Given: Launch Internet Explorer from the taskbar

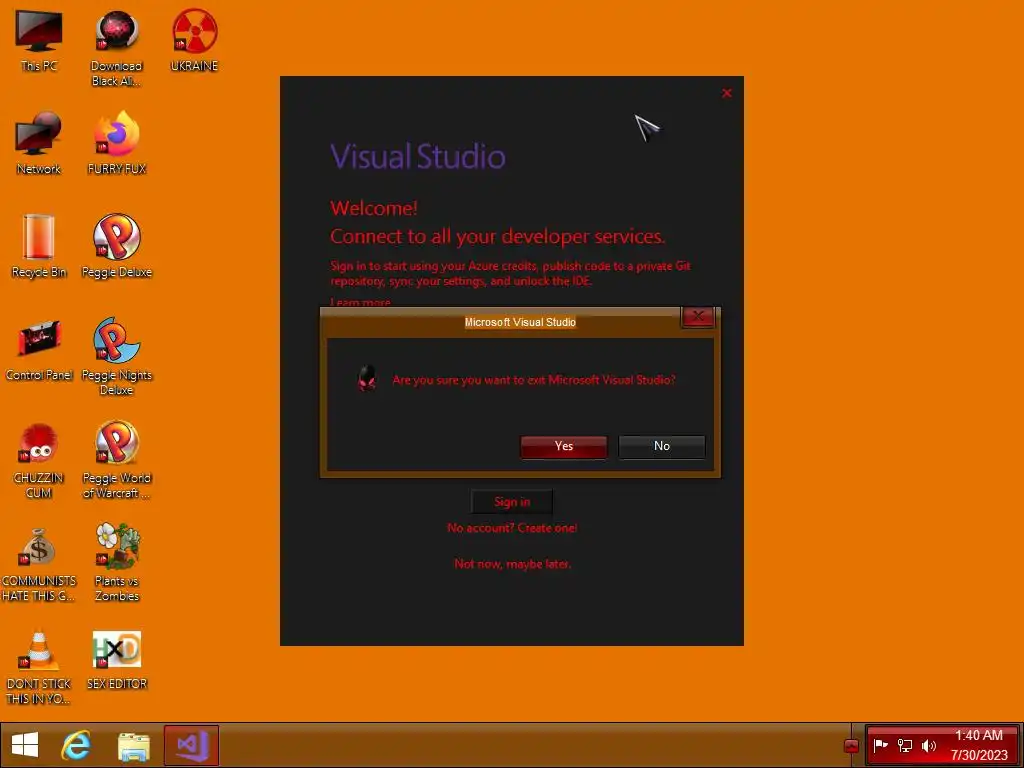Looking at the screenshot, I should [x=76, y=745].
